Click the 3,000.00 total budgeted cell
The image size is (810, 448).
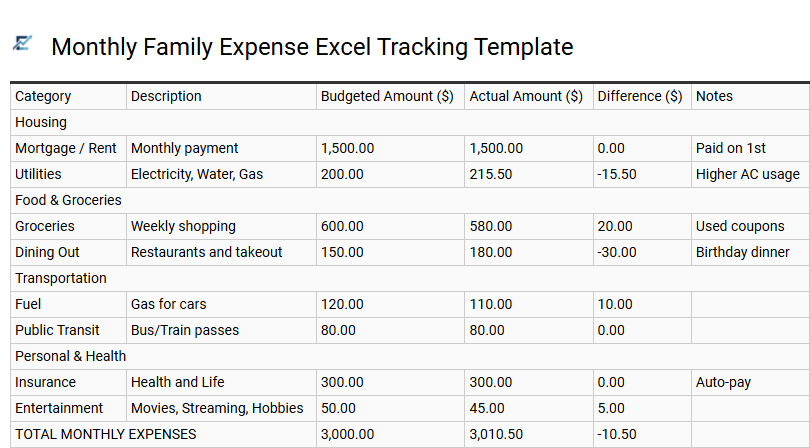391,435
